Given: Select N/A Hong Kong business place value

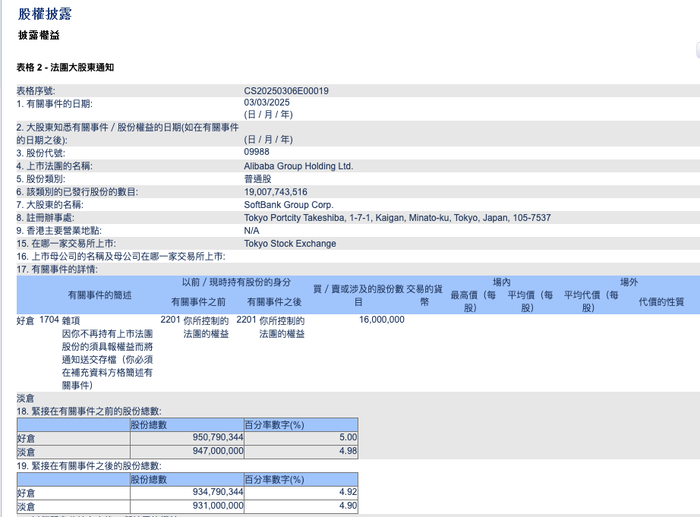Looking at the screenshot, I should tap(251, 231).
